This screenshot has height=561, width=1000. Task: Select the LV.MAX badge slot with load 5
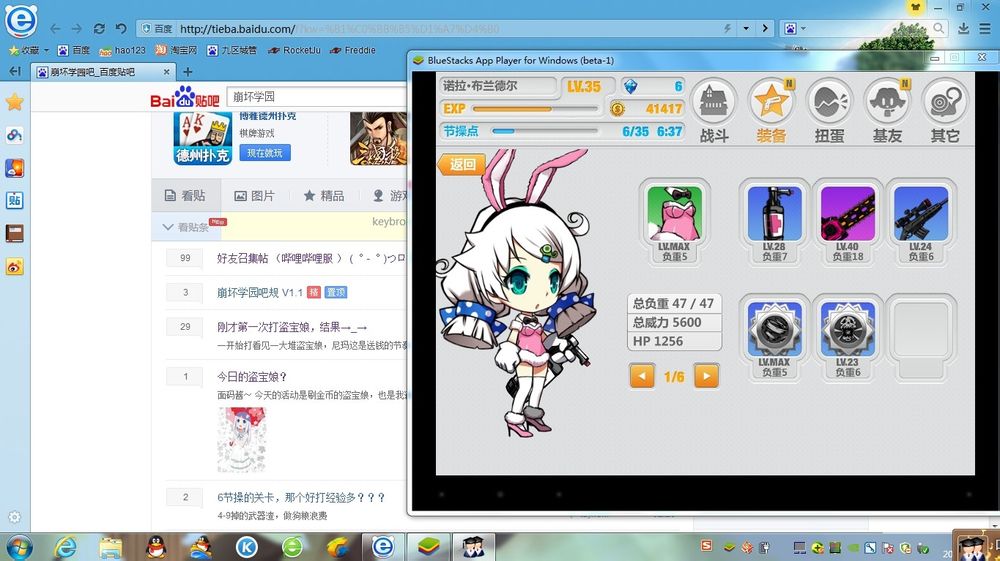774,338
